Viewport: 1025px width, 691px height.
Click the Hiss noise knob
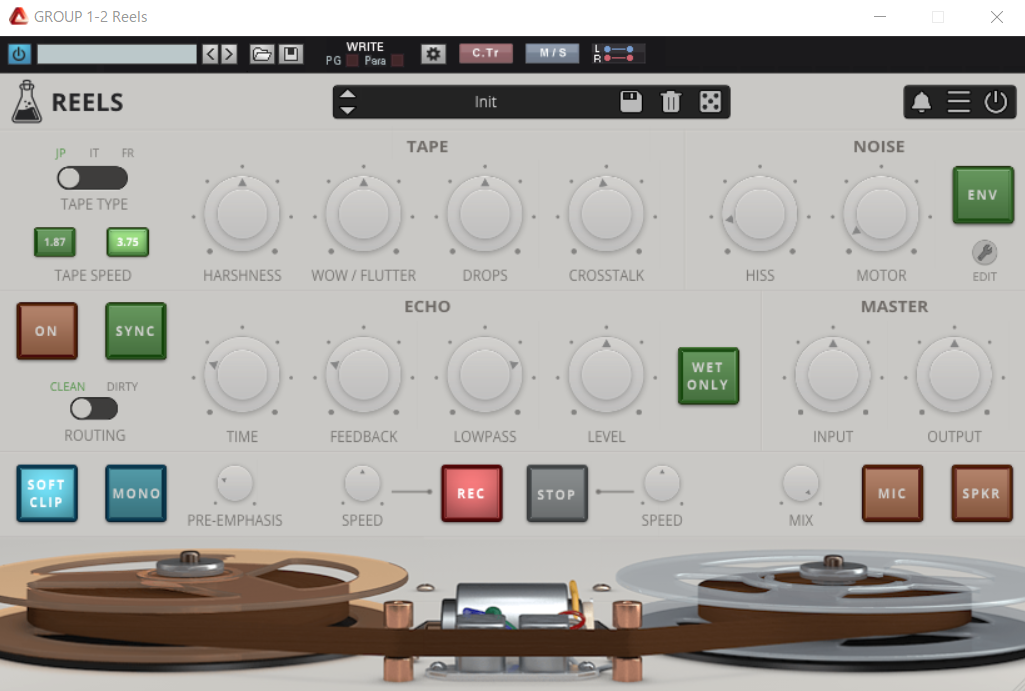point(760,214)
